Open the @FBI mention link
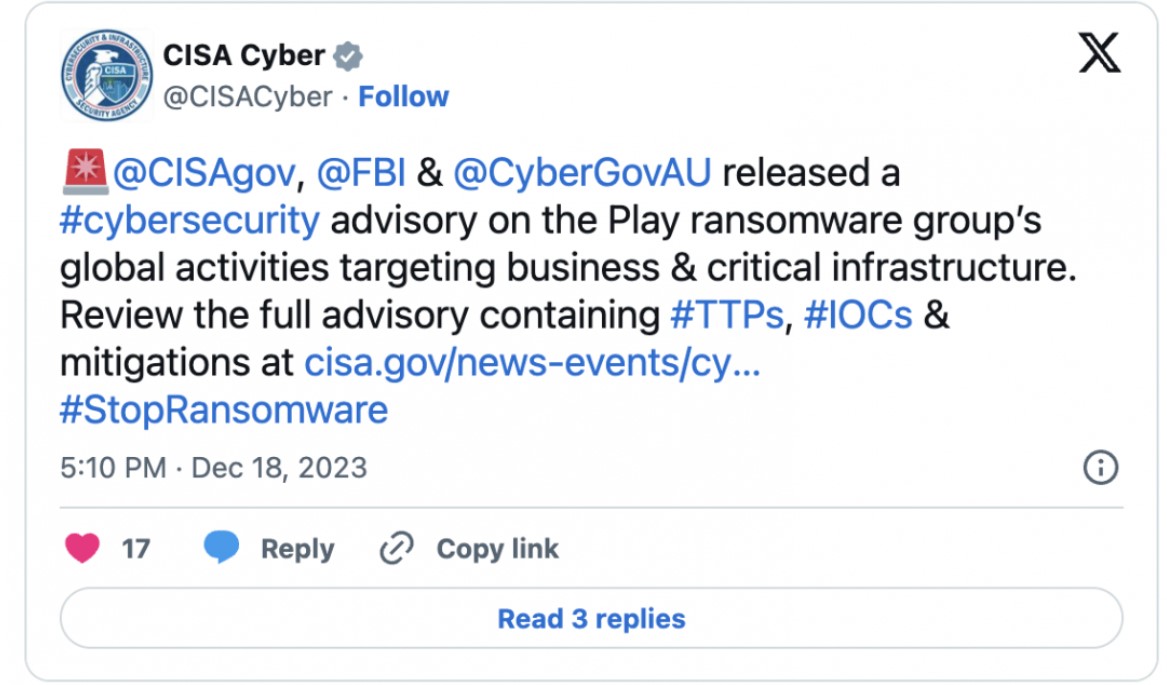This screenshot has height=685, width=1167. (361, 173)
